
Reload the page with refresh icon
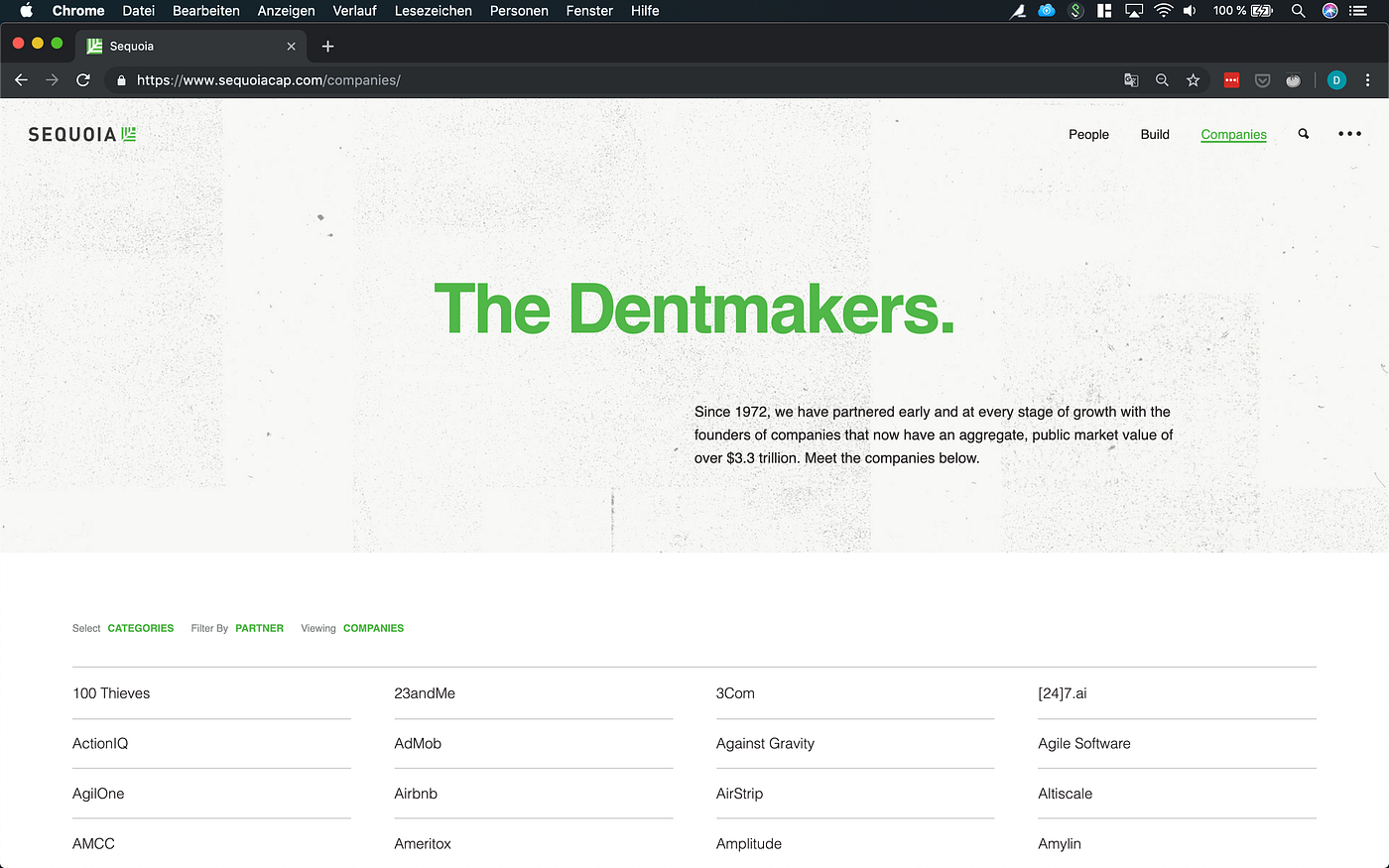[x=83, y=80]
